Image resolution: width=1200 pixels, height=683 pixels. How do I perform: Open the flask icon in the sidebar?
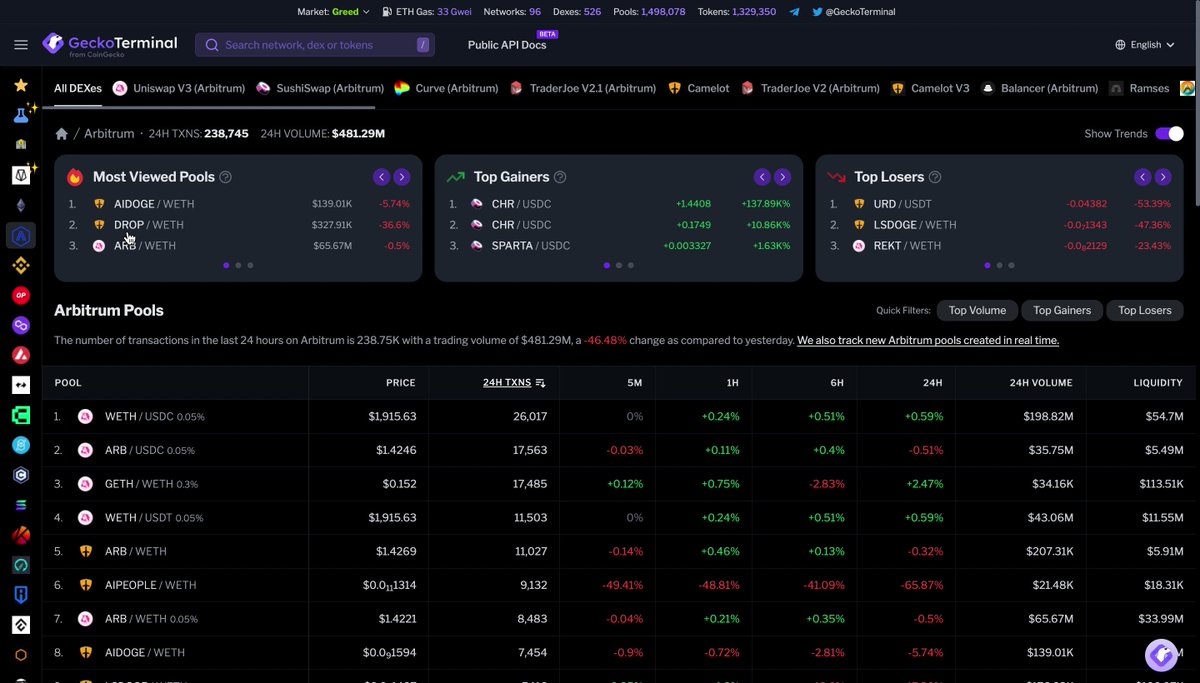(x=21, y=115)
